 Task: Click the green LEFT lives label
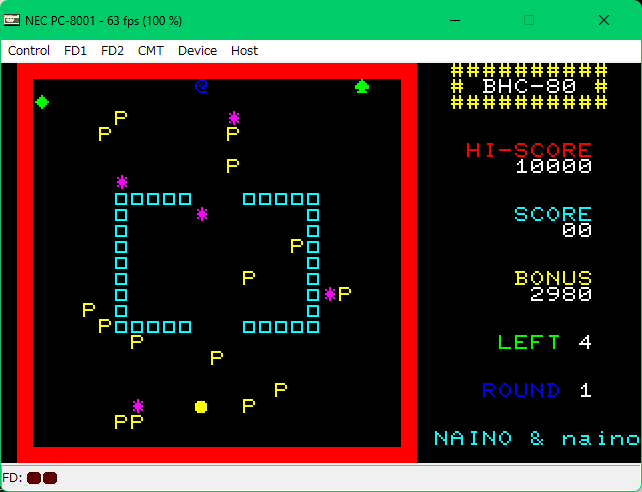(x=529, y=342)
